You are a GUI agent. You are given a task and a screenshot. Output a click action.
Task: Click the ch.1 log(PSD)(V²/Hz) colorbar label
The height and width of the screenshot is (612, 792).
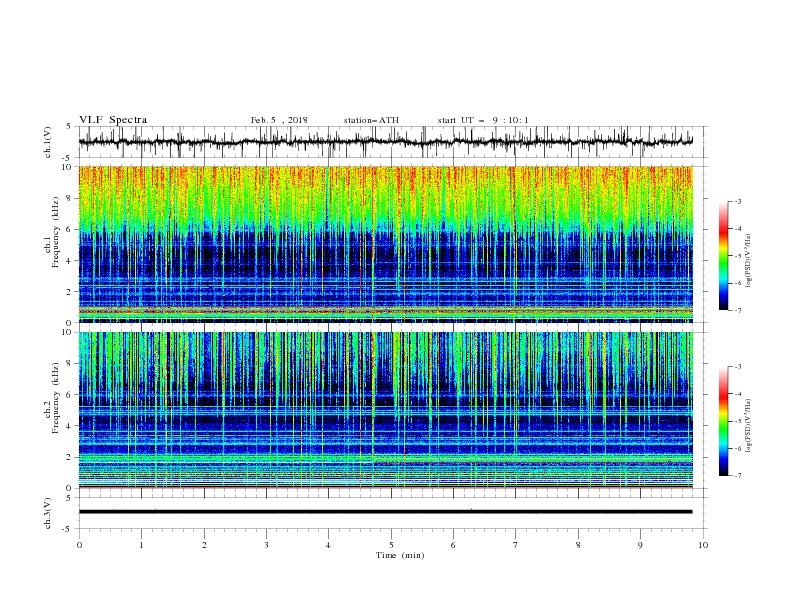point(748,261)
